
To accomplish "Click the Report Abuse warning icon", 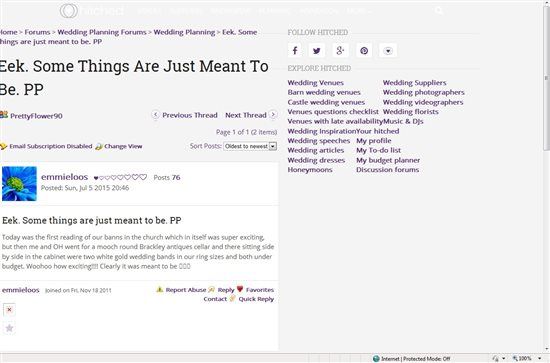I will coord(160,289).
